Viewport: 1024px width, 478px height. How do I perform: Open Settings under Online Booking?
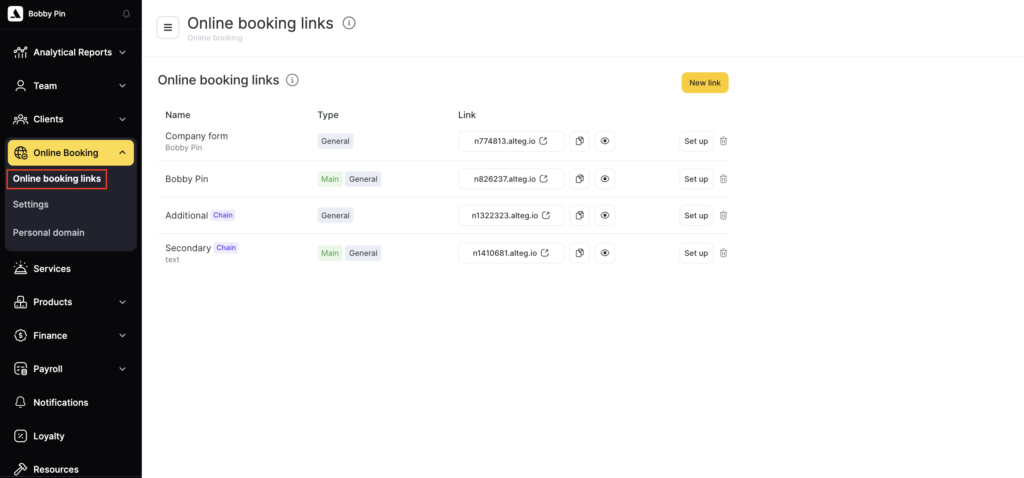[31, 204]
